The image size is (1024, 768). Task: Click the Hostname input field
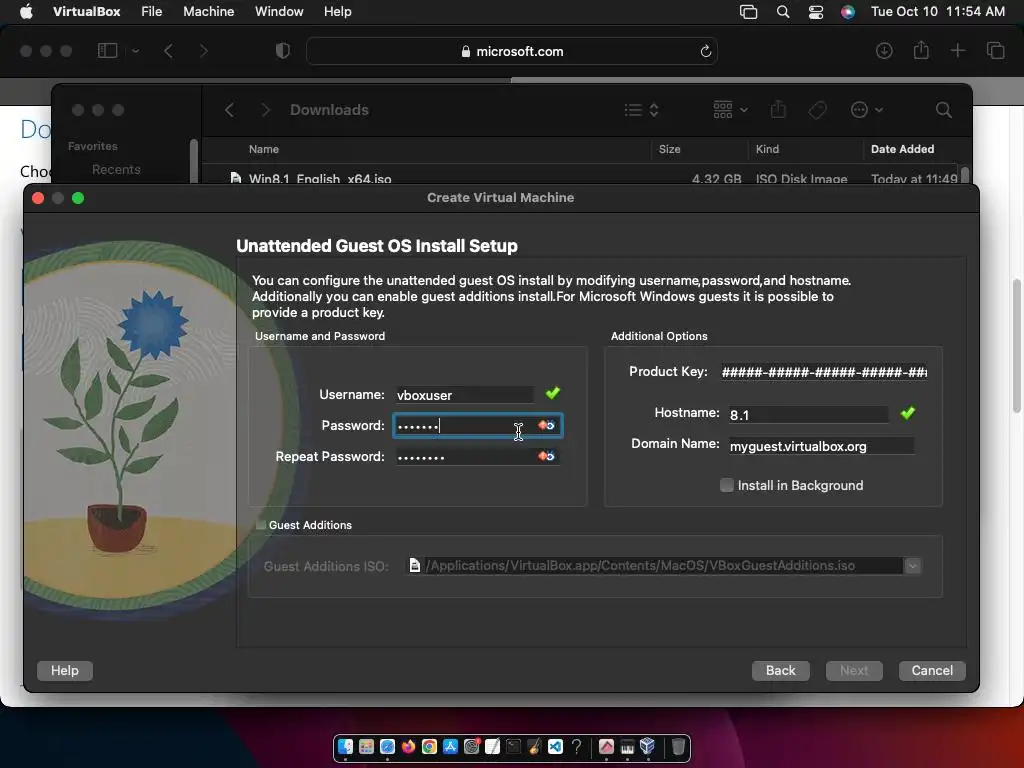point(808,414)
